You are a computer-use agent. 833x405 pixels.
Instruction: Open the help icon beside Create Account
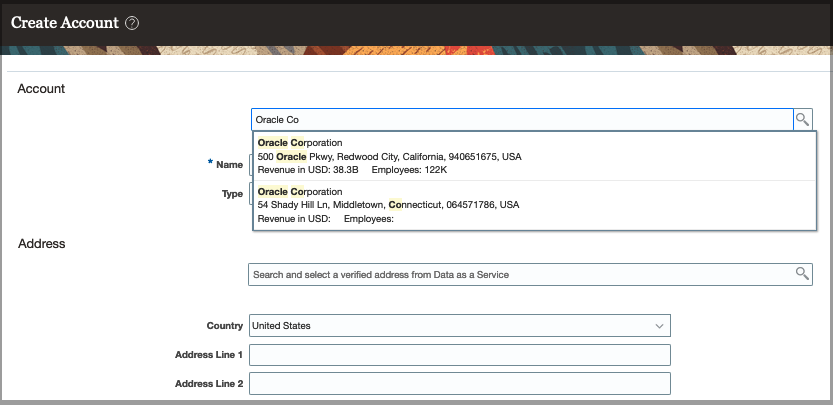(132, 23)
